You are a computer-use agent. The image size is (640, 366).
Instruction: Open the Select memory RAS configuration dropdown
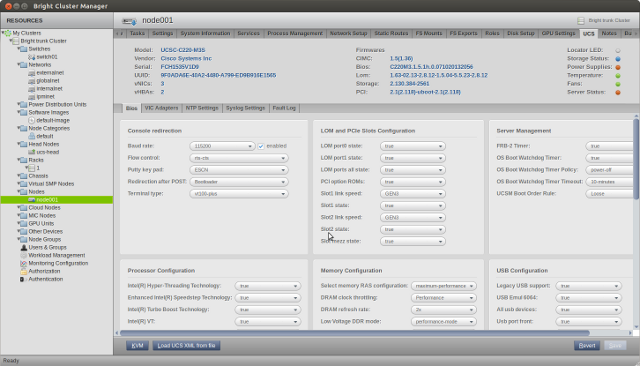[x=444, y=286]
